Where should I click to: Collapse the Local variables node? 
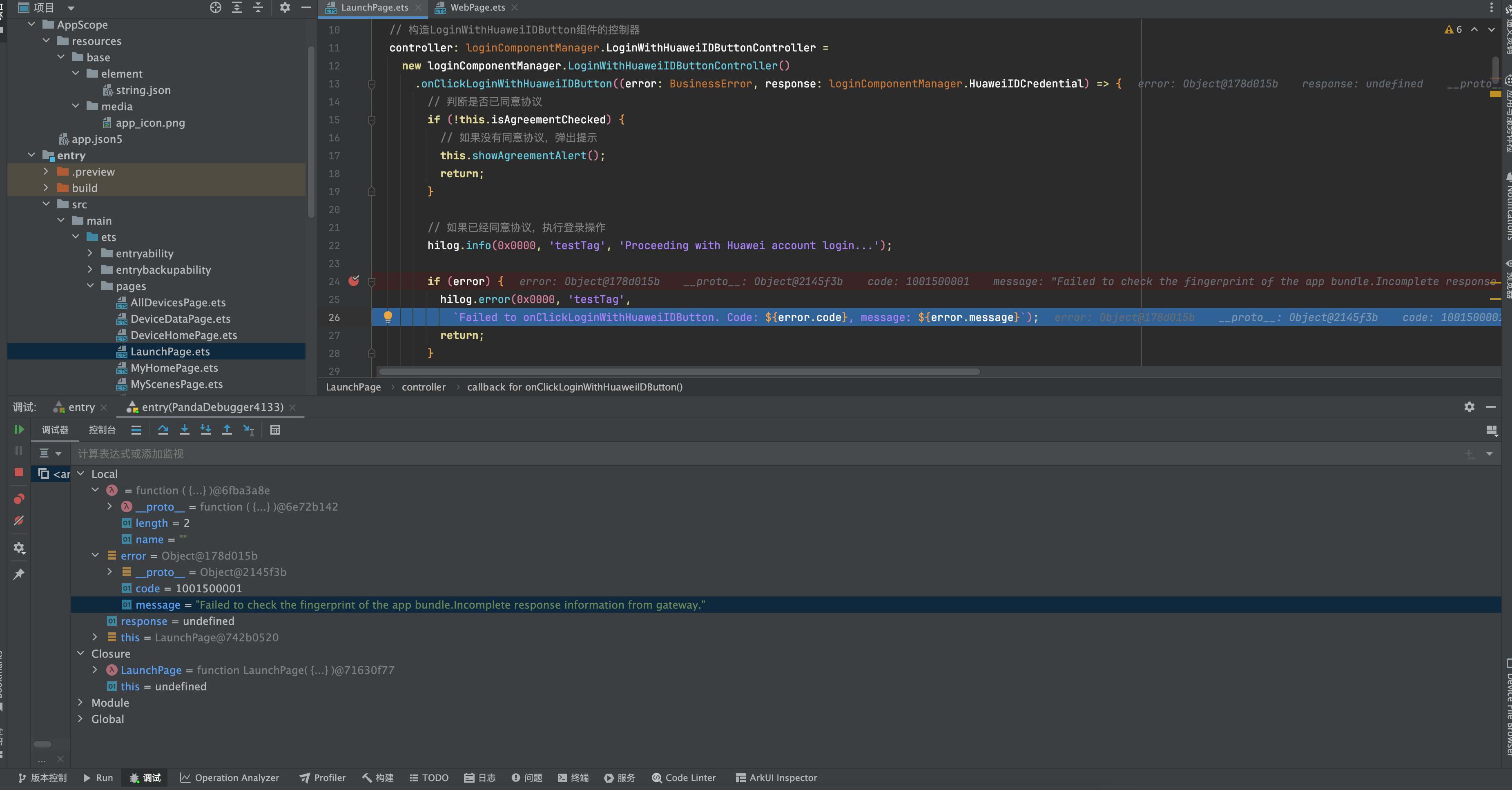[80, 473]
